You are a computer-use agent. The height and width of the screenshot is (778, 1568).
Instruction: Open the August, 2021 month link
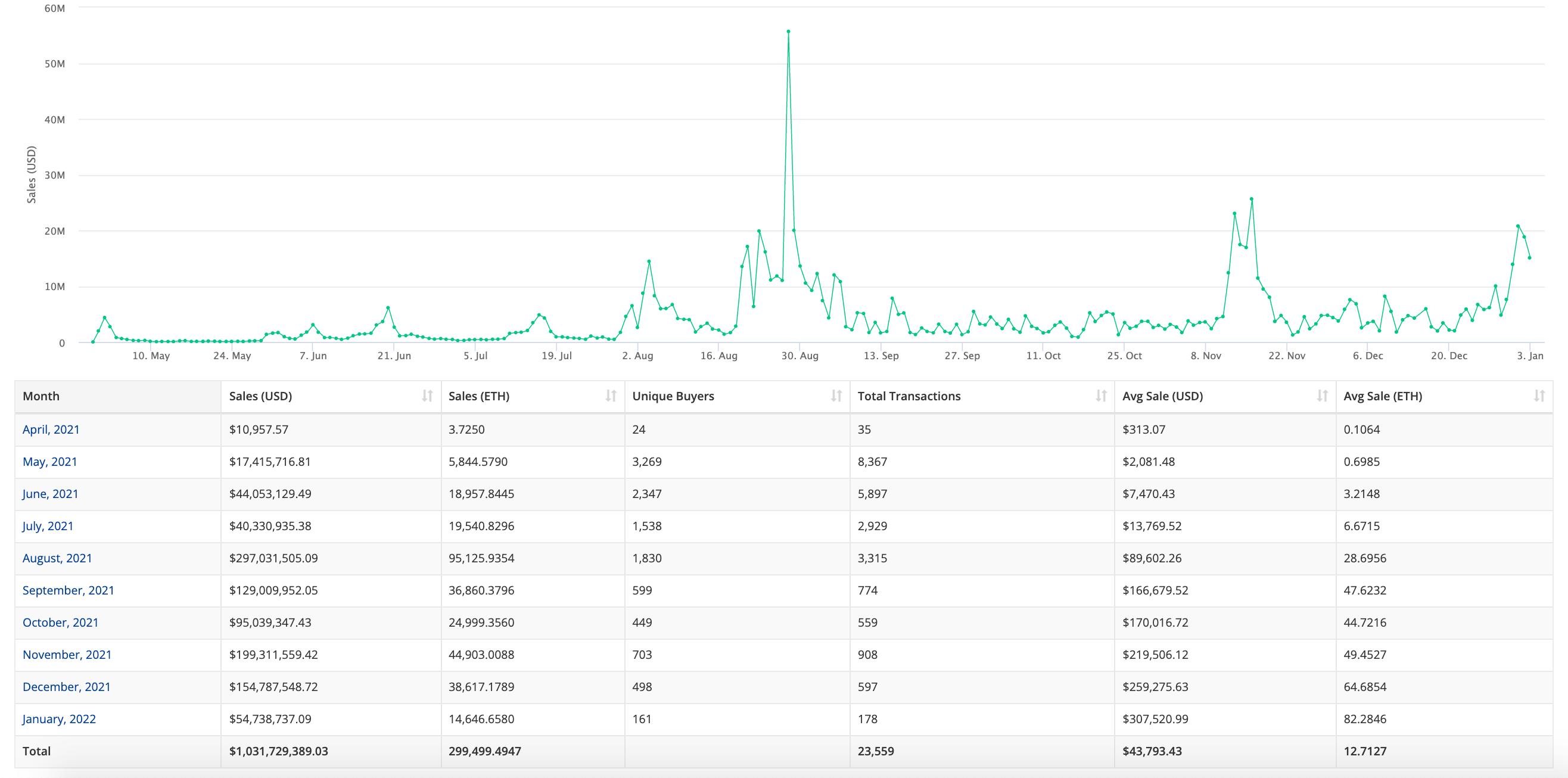(x=57, y=558)
